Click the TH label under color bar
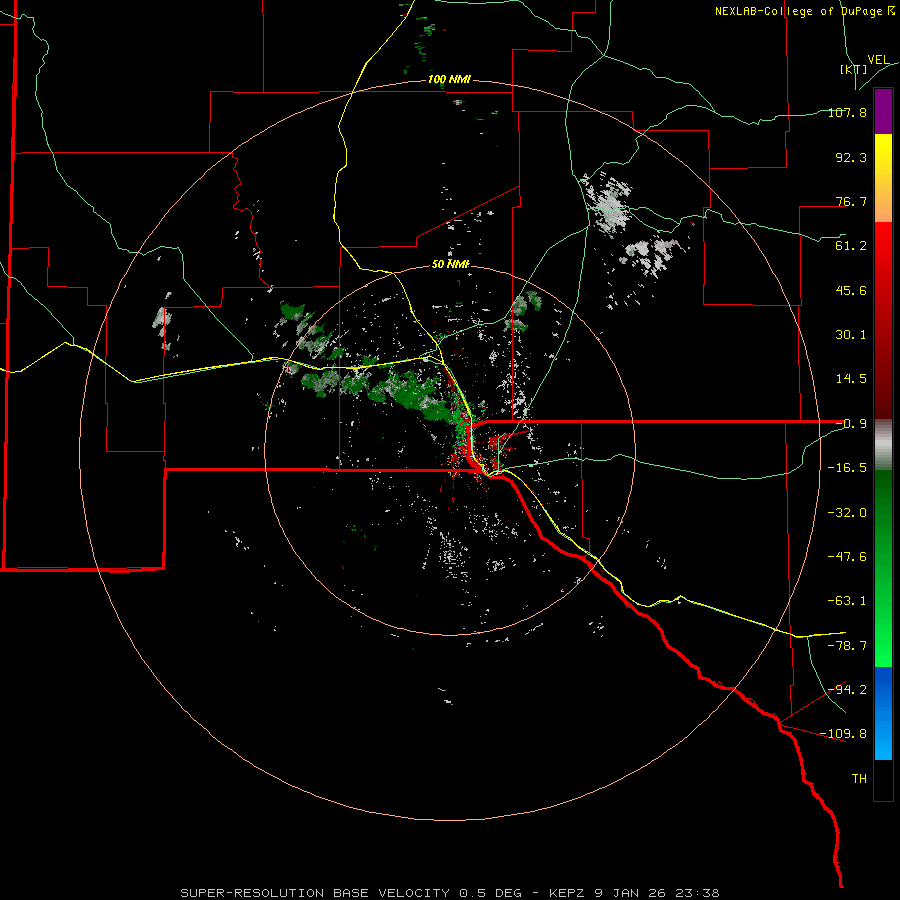Screen dimensions: 900x900 point(859,779)
